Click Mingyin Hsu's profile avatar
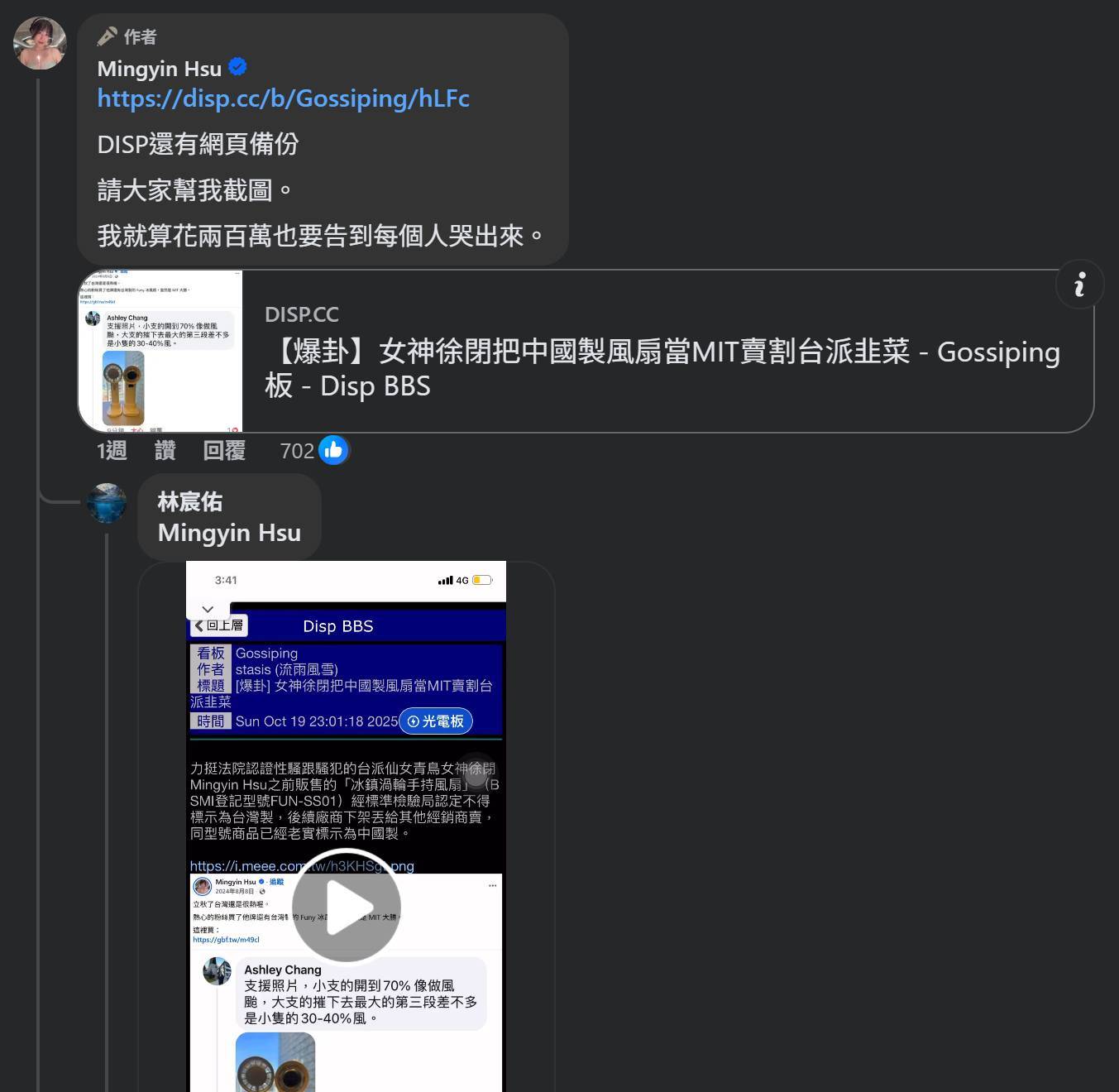Screen dimensions: 1119x1092 (40, 43)
